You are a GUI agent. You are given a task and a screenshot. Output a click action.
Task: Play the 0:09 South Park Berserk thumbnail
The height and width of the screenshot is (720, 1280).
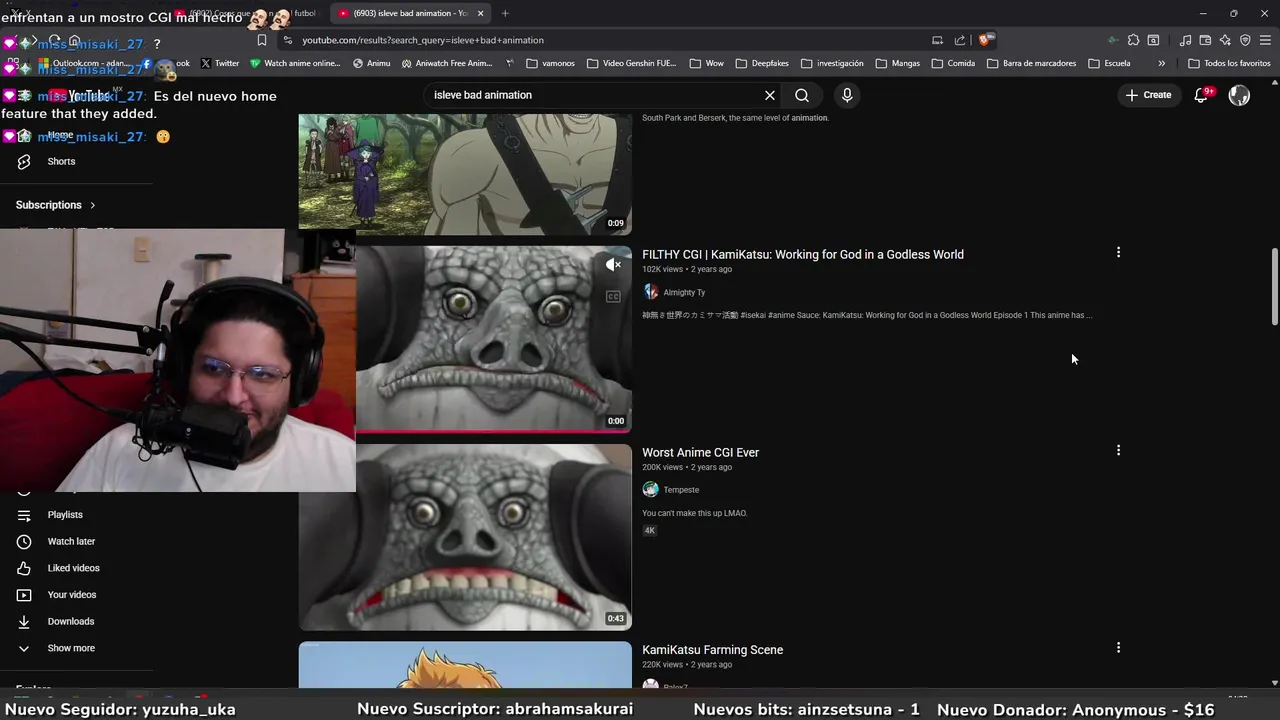coord(465,174)
